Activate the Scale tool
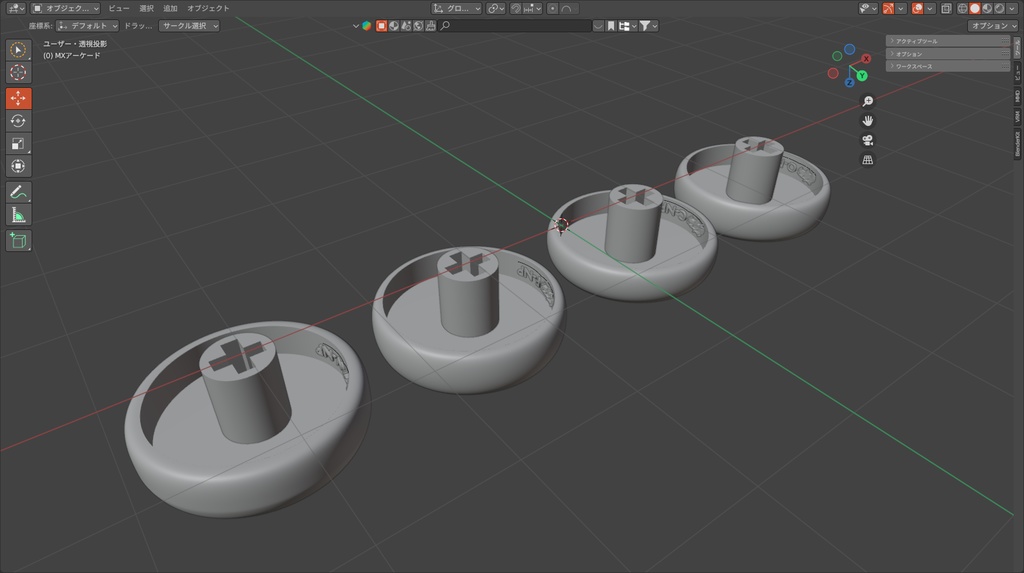Viewport: 1024px width, 573px height. tap(18, 143)
